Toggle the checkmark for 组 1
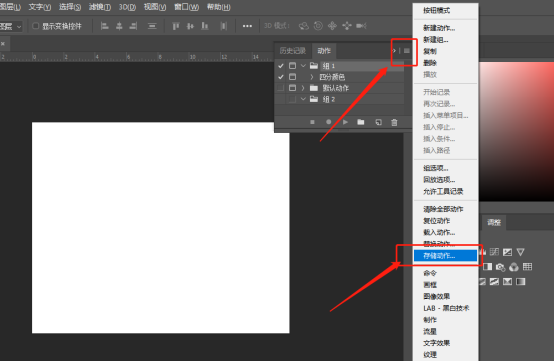This screenshot has width=554, height=361. pos(281,66)
